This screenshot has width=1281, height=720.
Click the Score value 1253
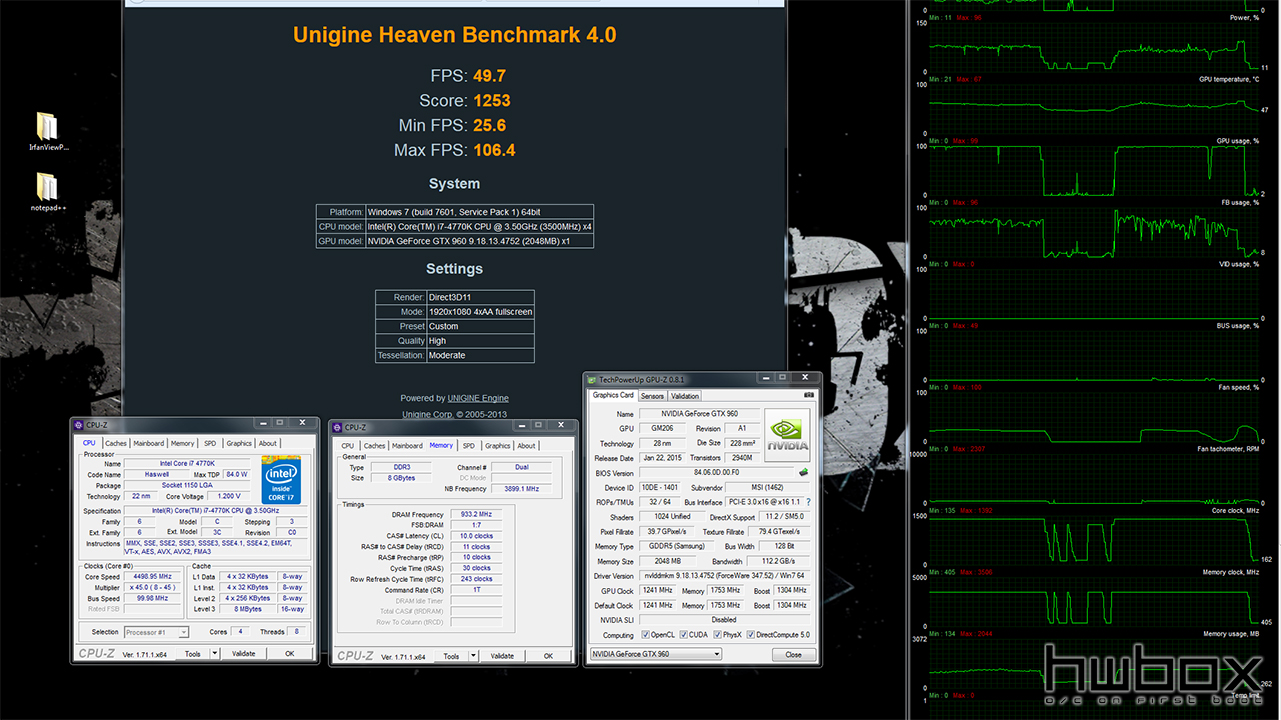493,100
